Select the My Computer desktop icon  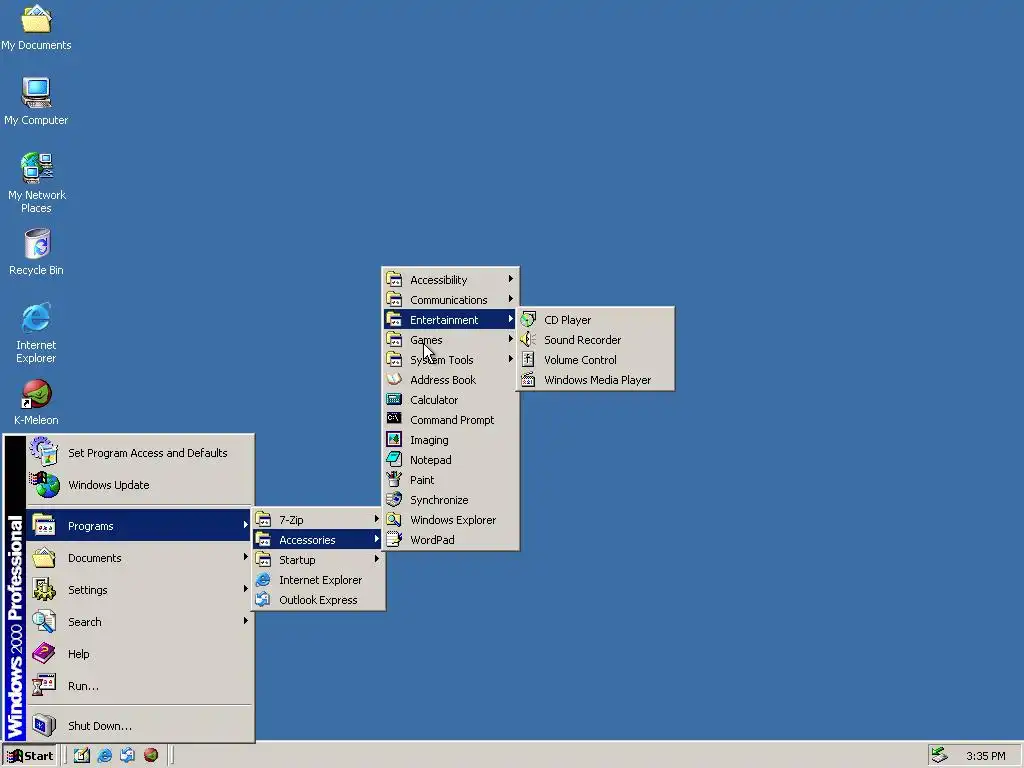36,101
